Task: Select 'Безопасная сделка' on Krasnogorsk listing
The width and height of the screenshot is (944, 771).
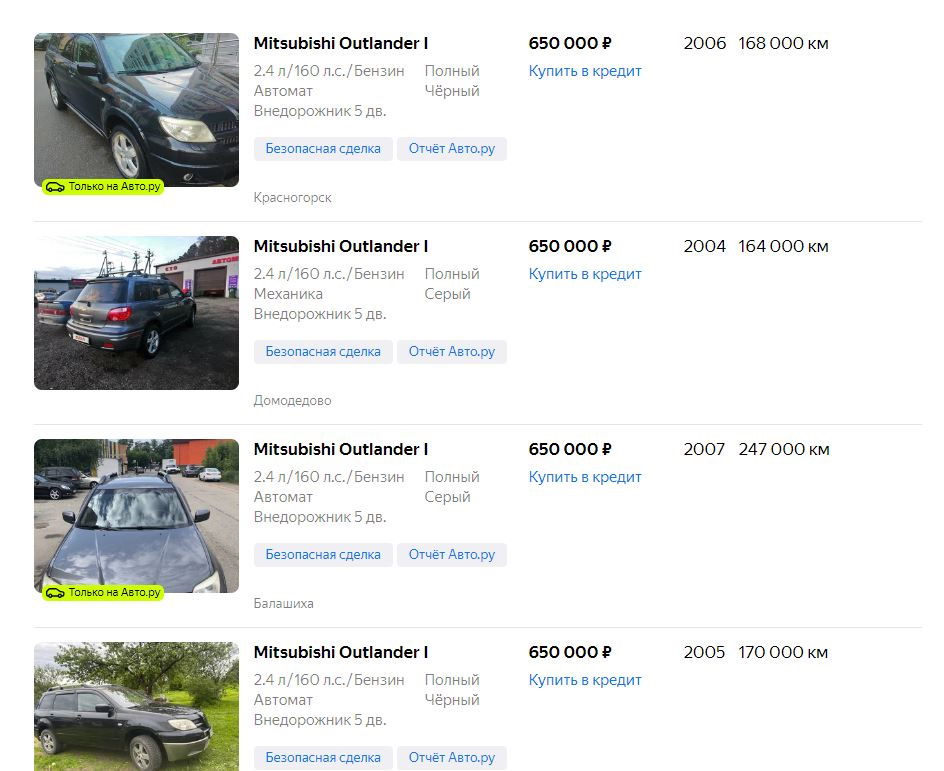Action: click(323, 149)
